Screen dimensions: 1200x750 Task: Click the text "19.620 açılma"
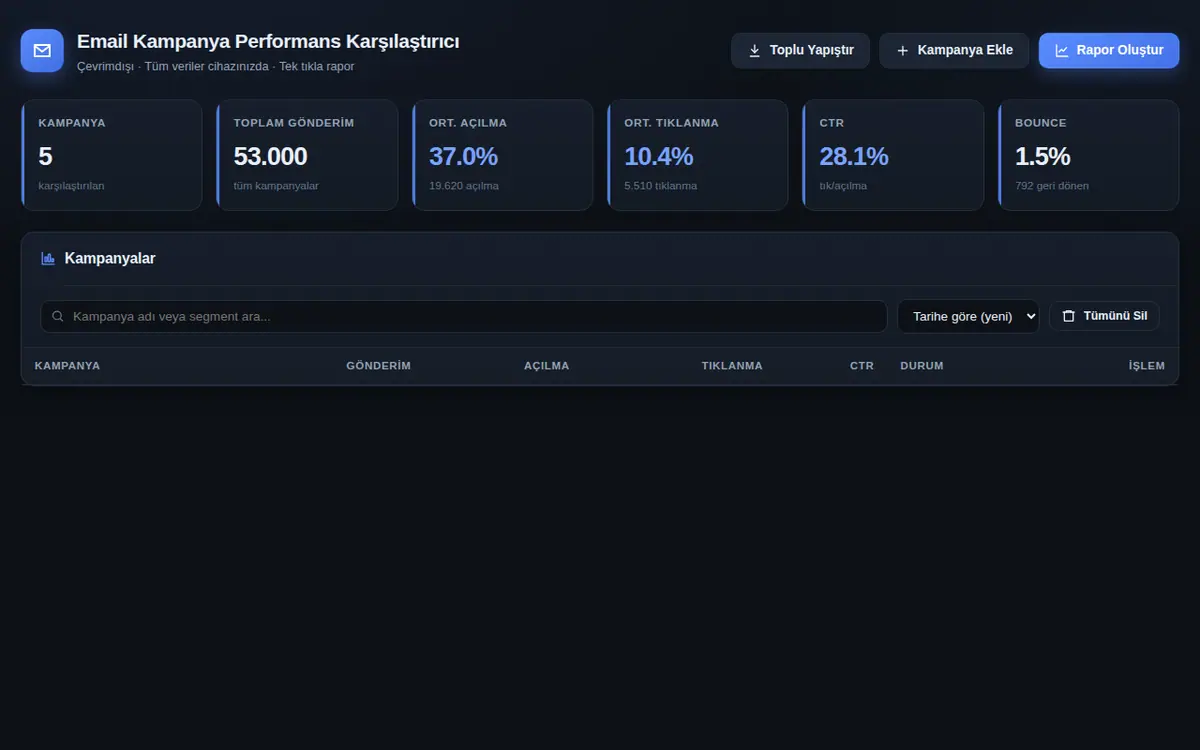464,186
